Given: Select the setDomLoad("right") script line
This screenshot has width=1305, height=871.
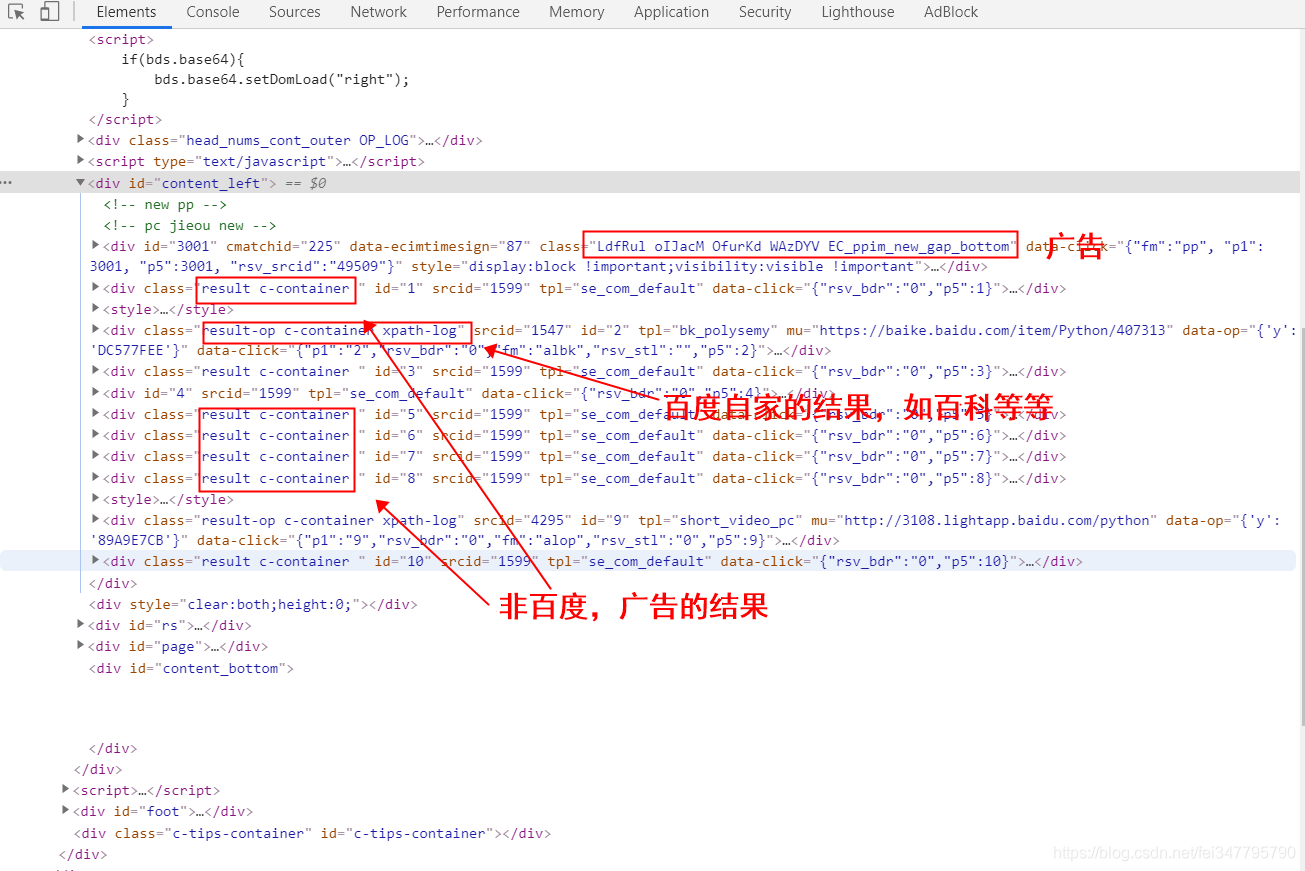Looking at the screenshot, I should (282, 79).
